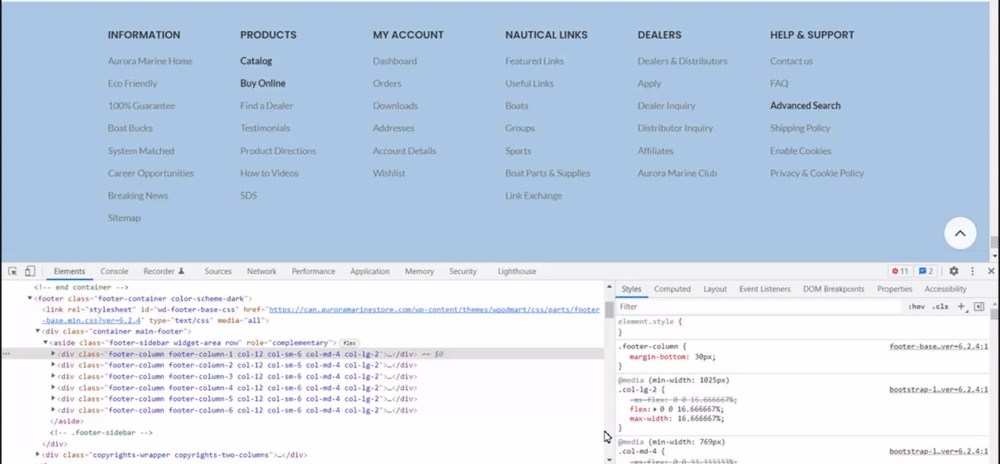Open the Accessibility pane tab
1000x464 pixels.
pyautogui.click(x=945, y=289)
